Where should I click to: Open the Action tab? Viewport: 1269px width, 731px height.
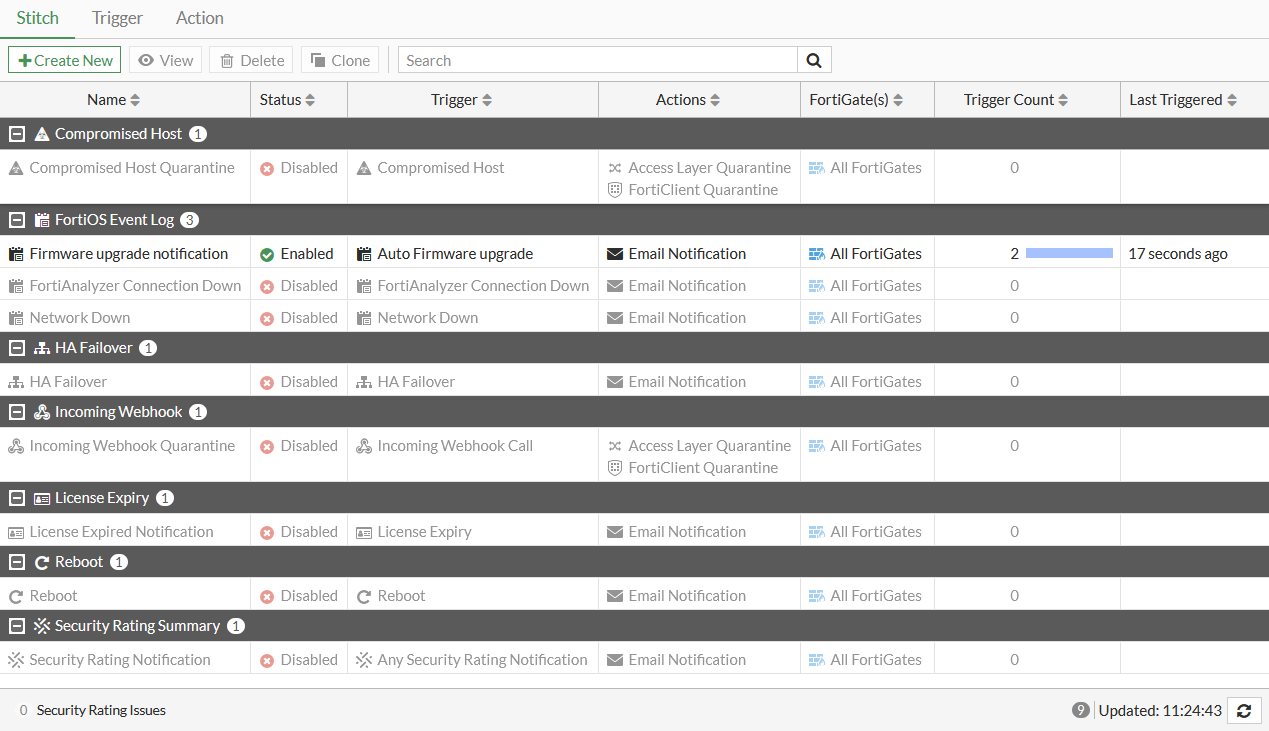(199, 18)
